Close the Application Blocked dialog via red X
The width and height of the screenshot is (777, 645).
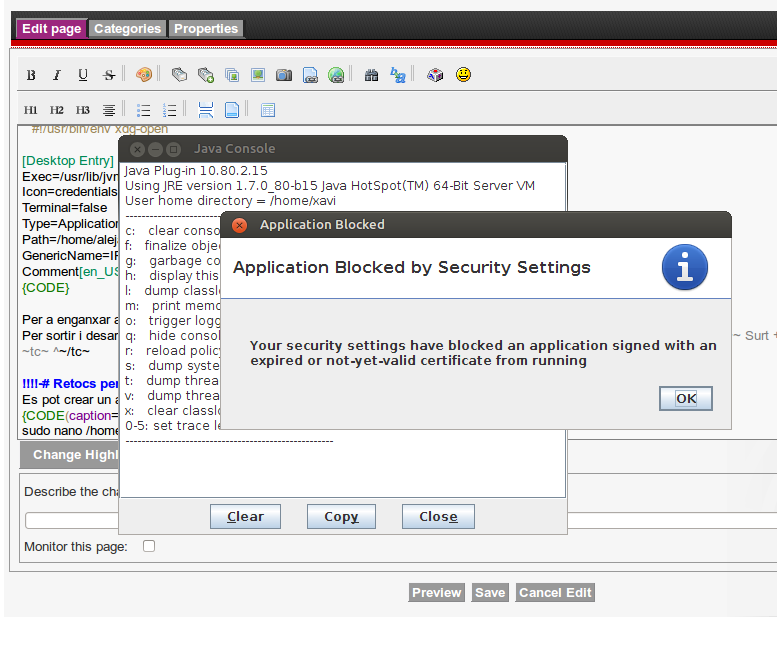(x=240, y=225)
